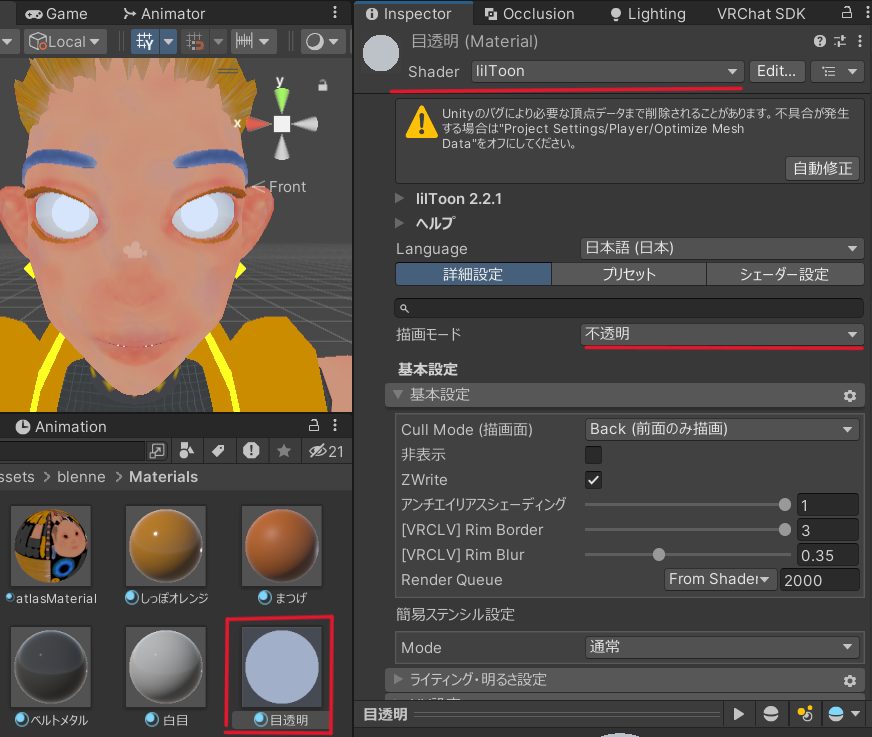Open the material help question mark icon
The width and height of the screenshot is (872, 737).
click(x=820, y=42)
